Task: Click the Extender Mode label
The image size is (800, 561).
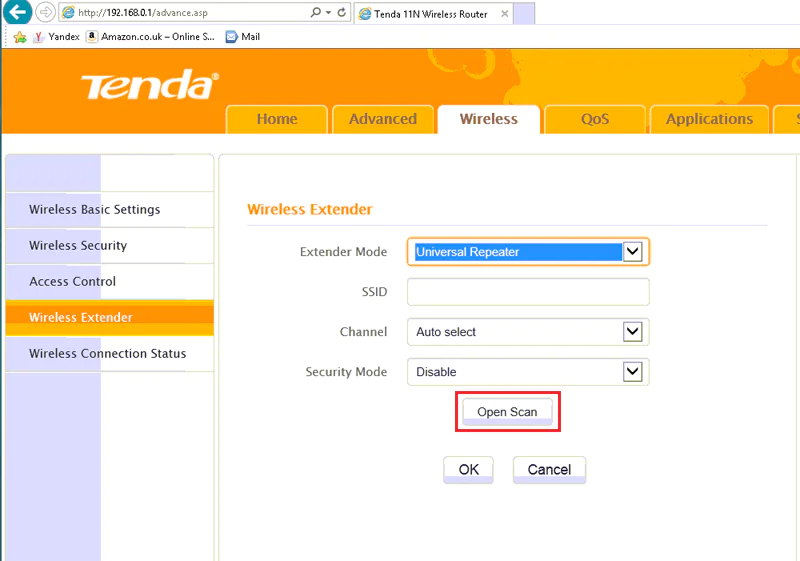Action: [343, 252]
